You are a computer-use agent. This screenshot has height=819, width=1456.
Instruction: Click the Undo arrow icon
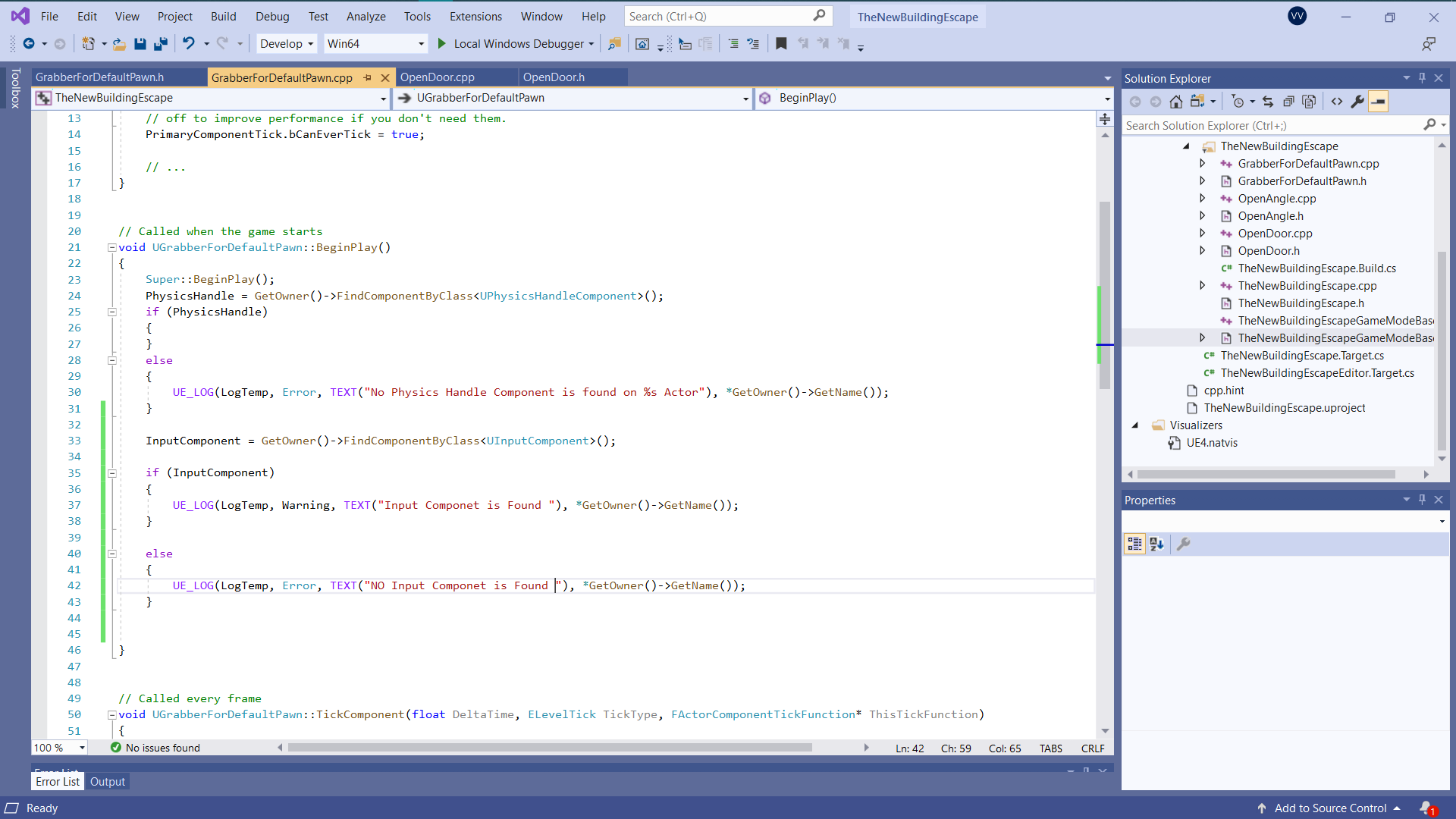(x=189, y=44)
